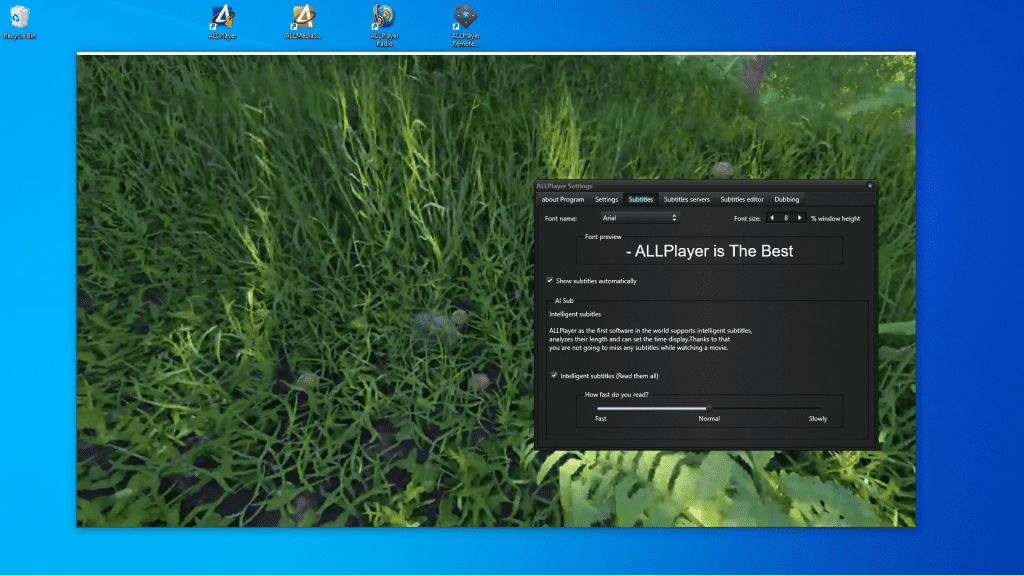Click the reading speed slider handle

pyautogui.click(x=709, y=408)
